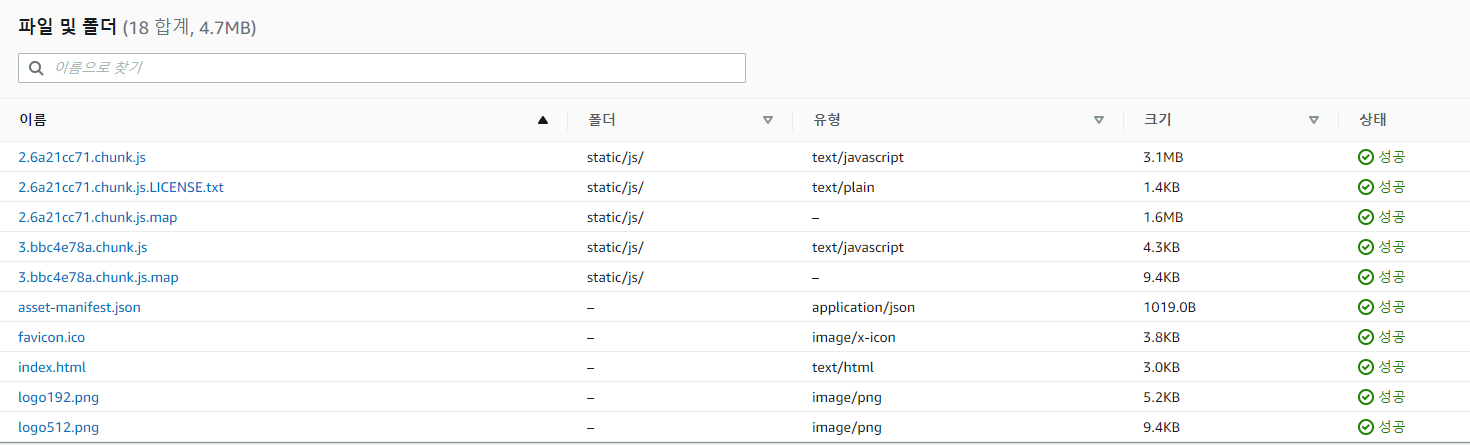Open file logo512.png
The width and height of the screenshot is (1470, 445).
(58, 427)
